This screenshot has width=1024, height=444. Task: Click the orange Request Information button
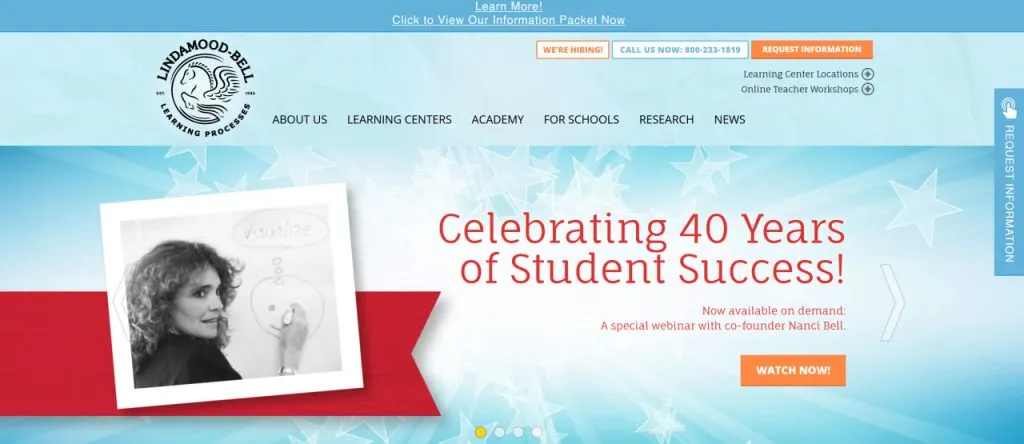click(812, 50)
